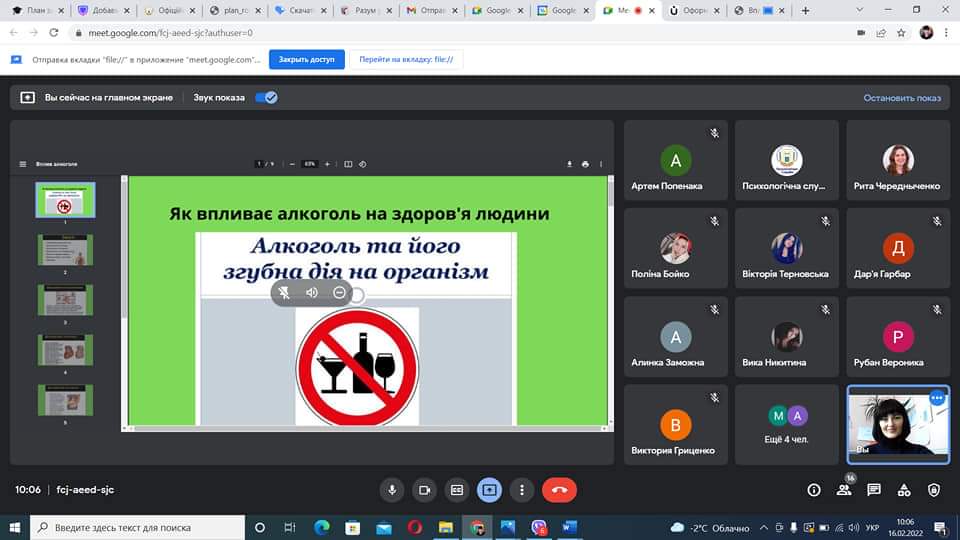Screen dimensions: 960x540
Task: Bookmark this page with the star
Action: (x=901, y=33)
